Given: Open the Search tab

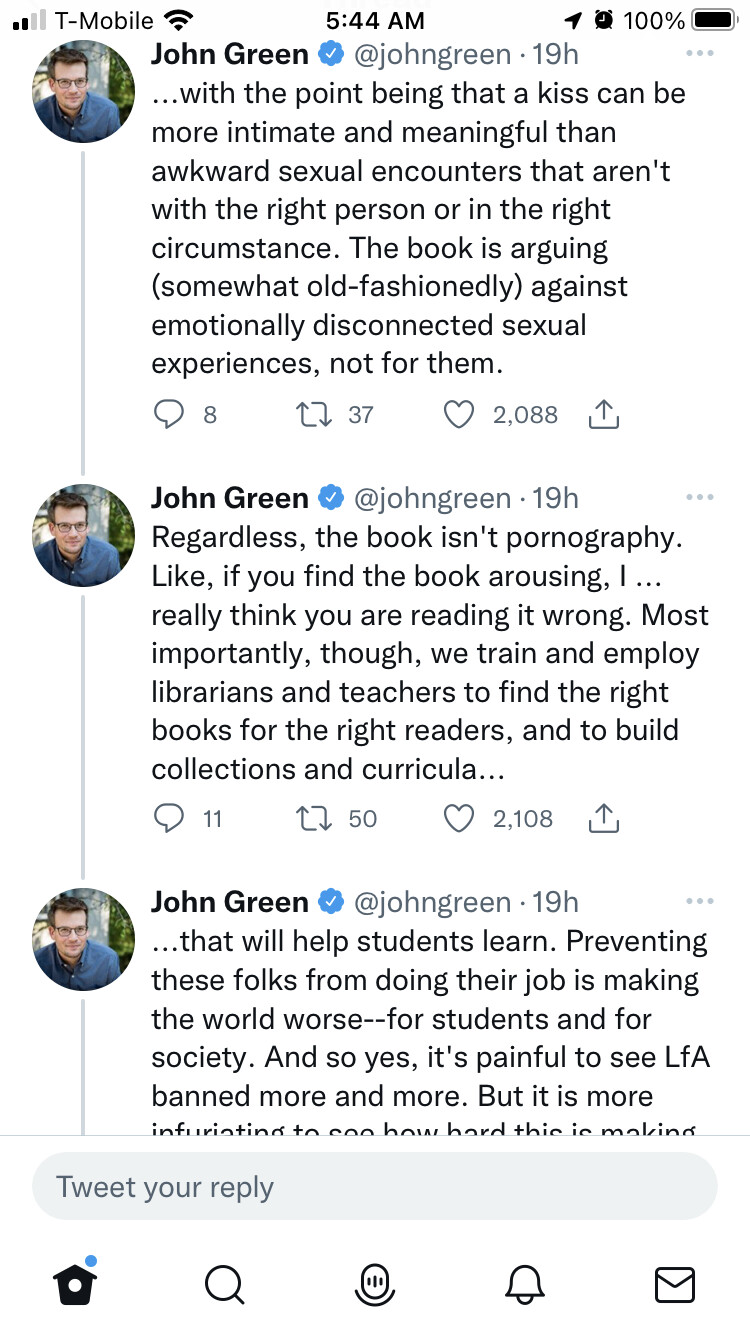Looking at the screenshot, I should point(224,1283).
